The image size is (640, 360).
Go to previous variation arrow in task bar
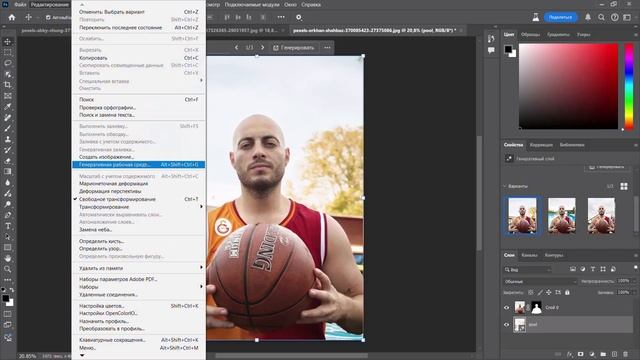[236, 48]
